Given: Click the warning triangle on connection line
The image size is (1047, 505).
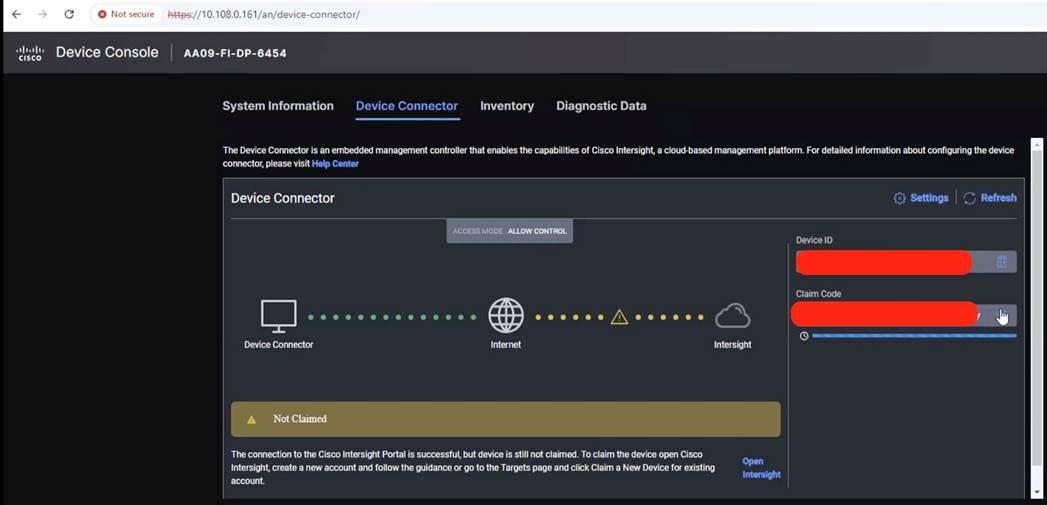Looking at the screenshot, I should (x=620, y=317).
